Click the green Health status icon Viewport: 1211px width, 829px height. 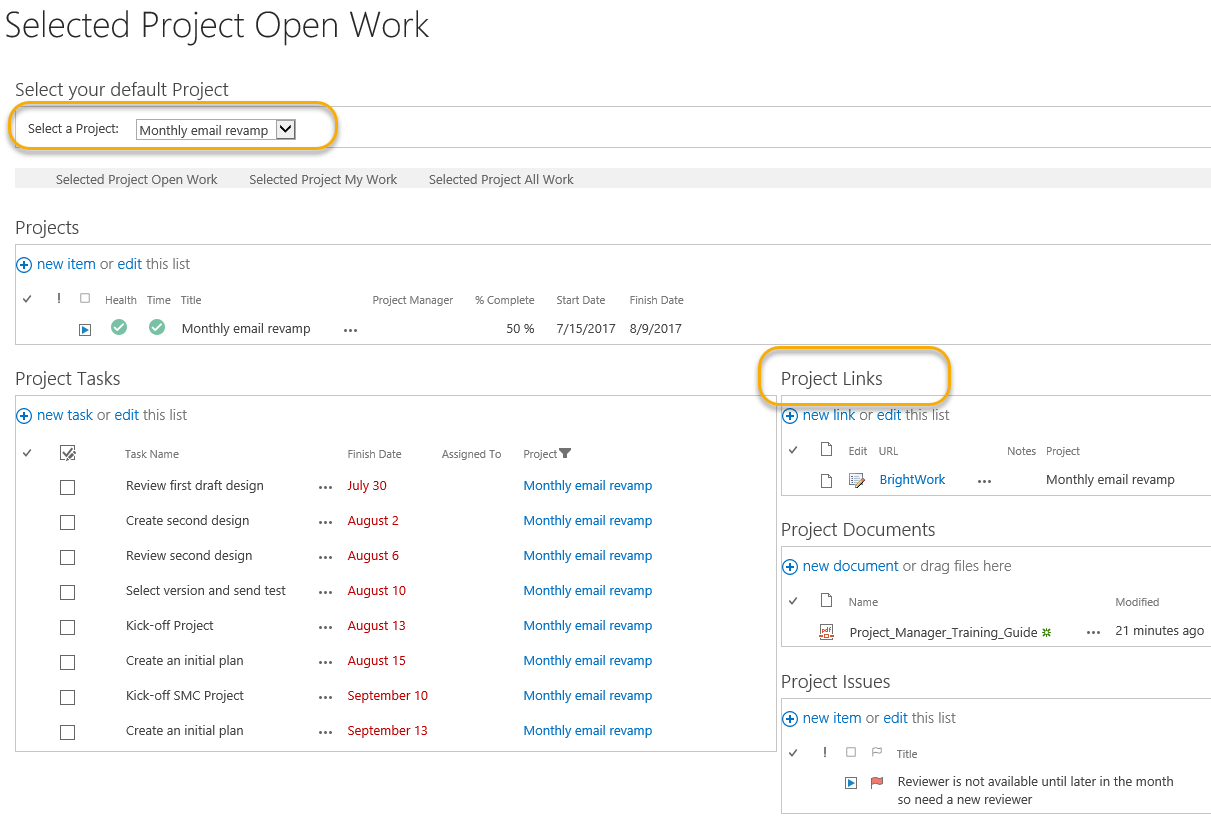[119, 327]
